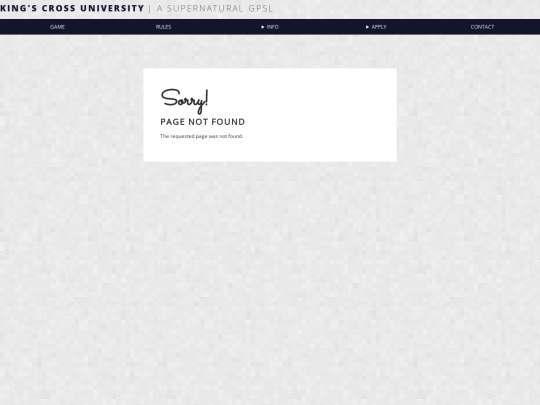Go to the RULES page

(x=163, y=27)
